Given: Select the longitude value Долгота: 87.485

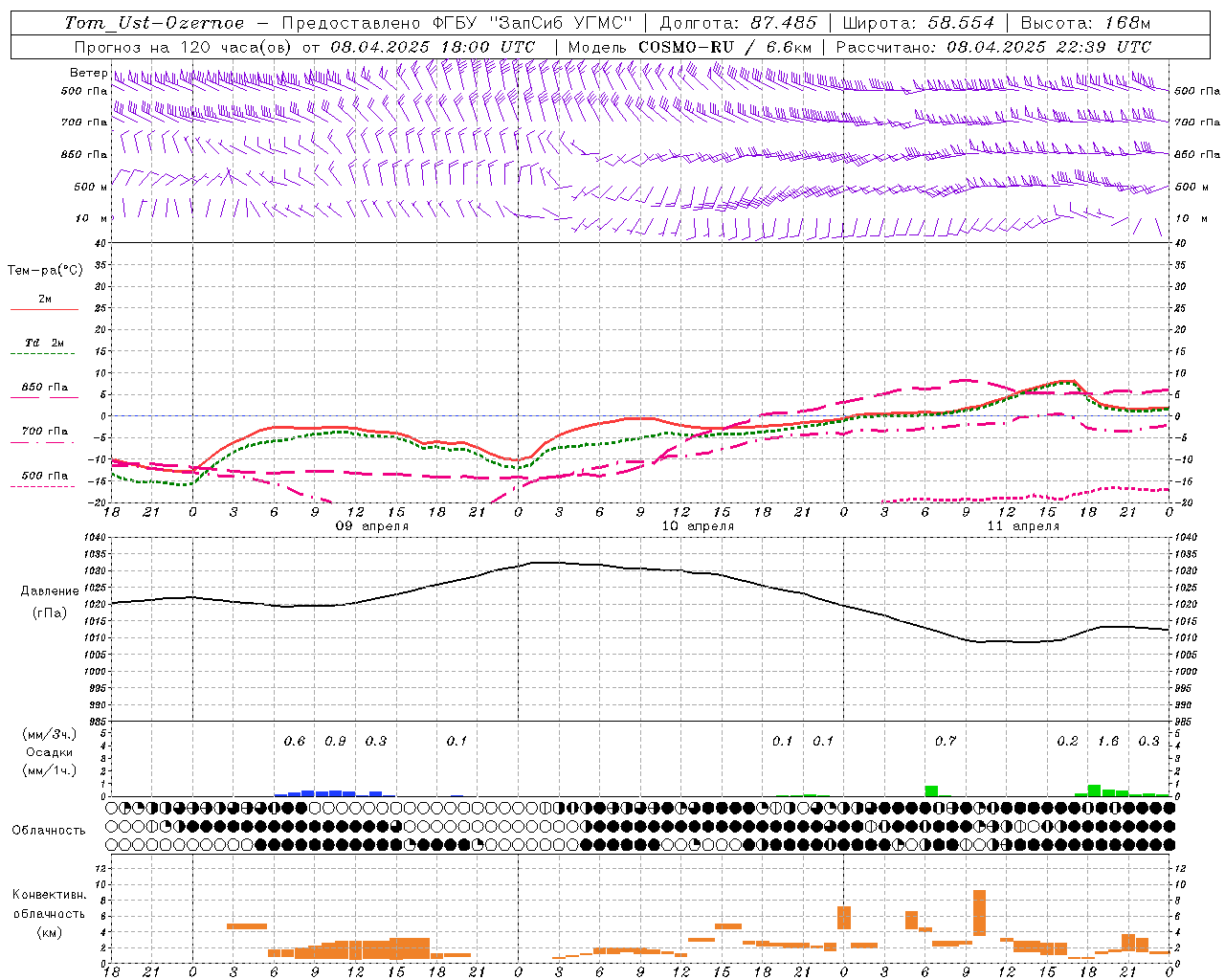Looking at the screenshot, I should (x=739, y=23).
